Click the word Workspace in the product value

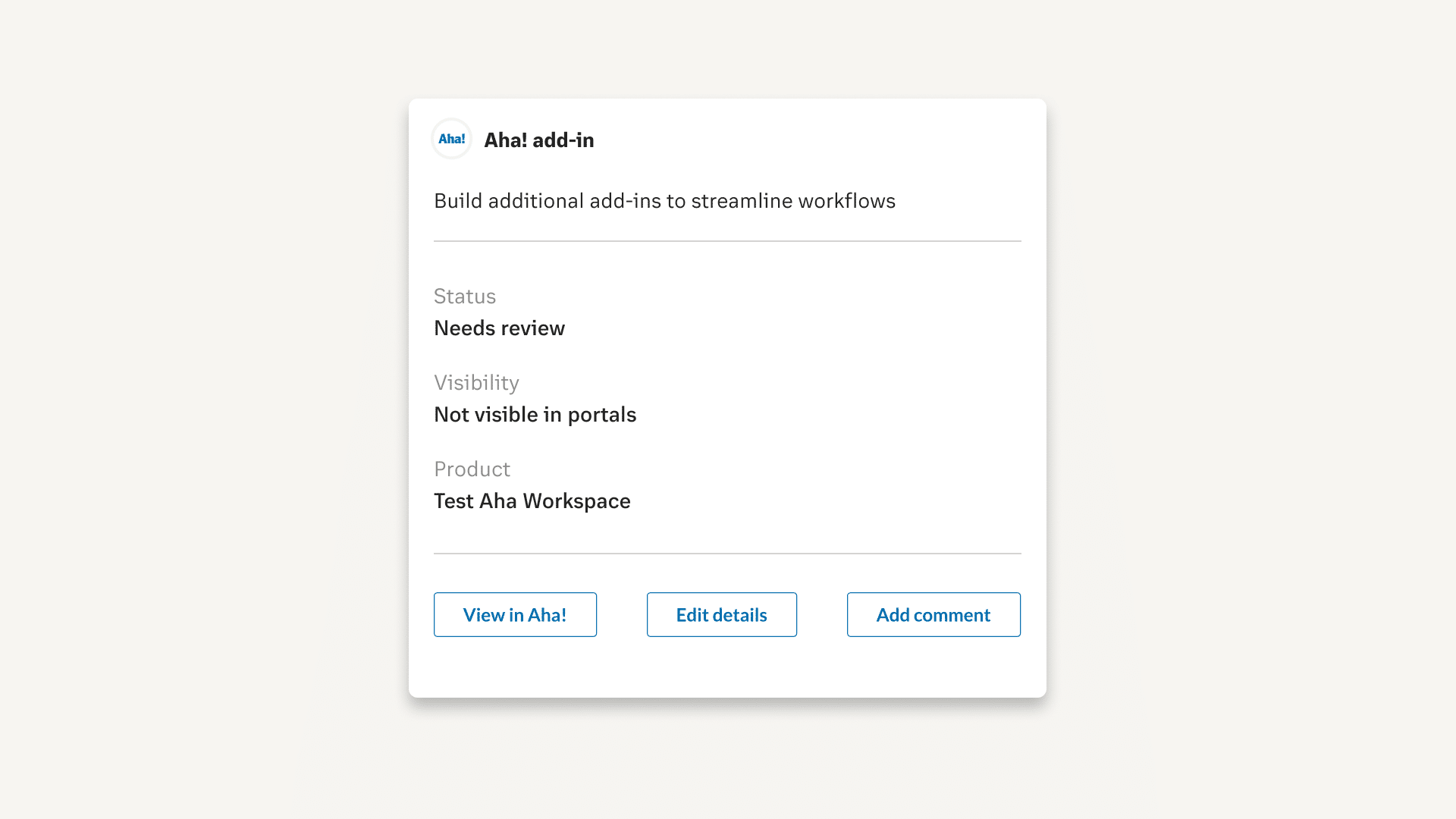click(576, 502)
